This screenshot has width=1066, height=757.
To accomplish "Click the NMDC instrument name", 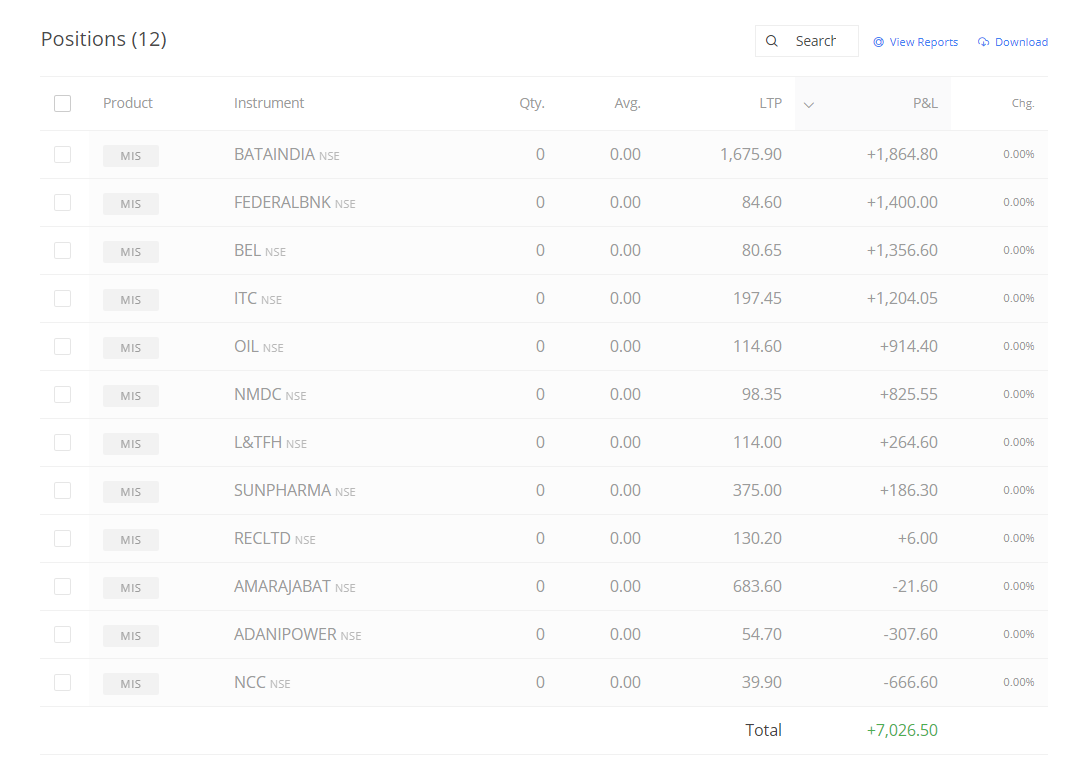I will [258, 394].
